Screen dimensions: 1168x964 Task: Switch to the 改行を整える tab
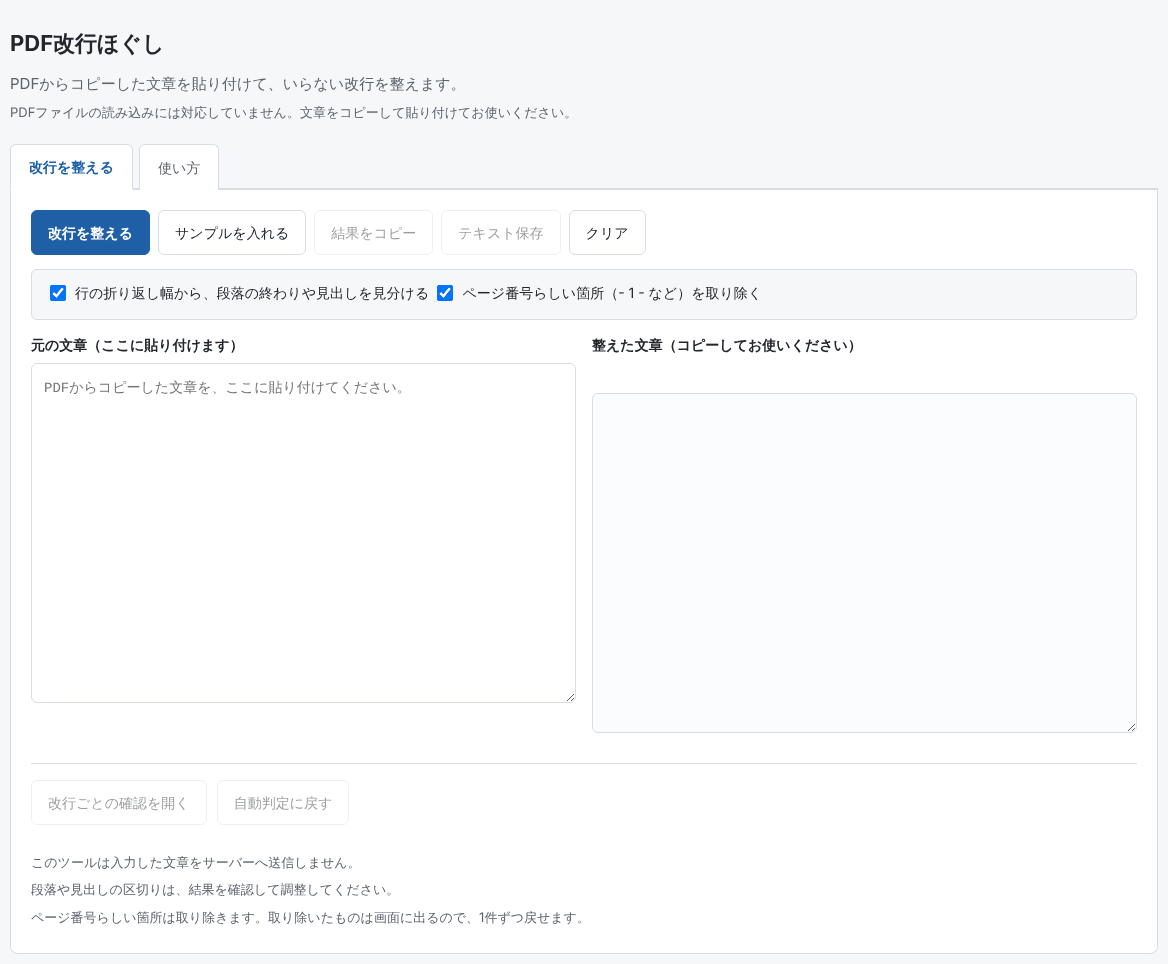pos(72,168)
